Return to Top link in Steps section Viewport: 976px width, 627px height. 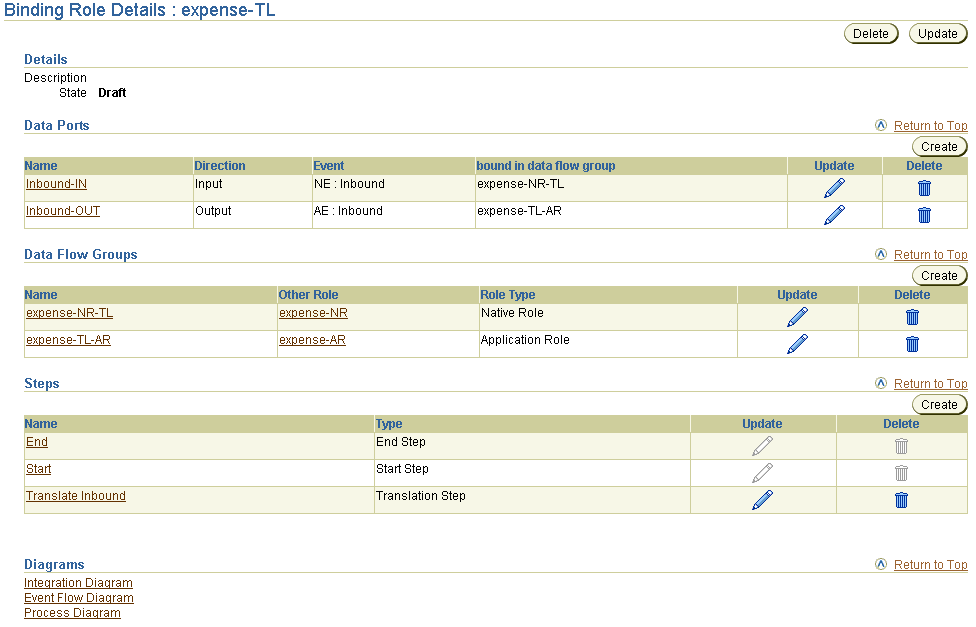pos(931,384)
